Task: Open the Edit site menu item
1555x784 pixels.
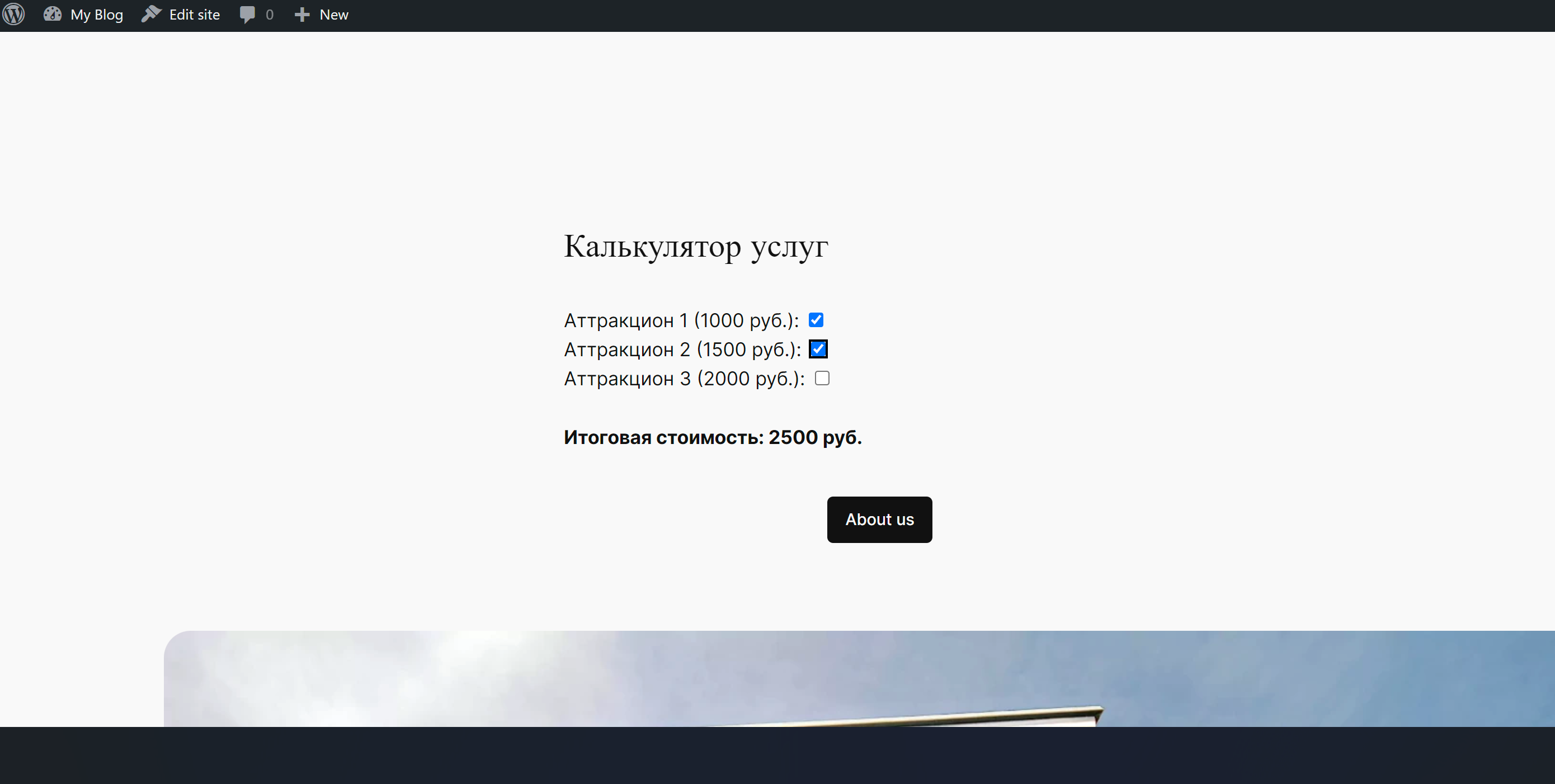Action: [180, 14]
